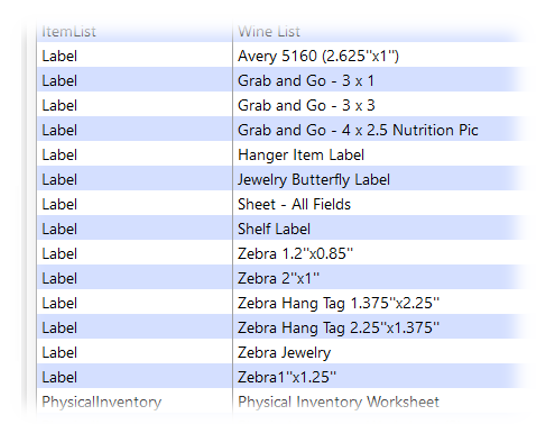The image size is (544, 427).
Task: Select Zebra 1.2"x0.85" label row
Action: pos(283,254)
